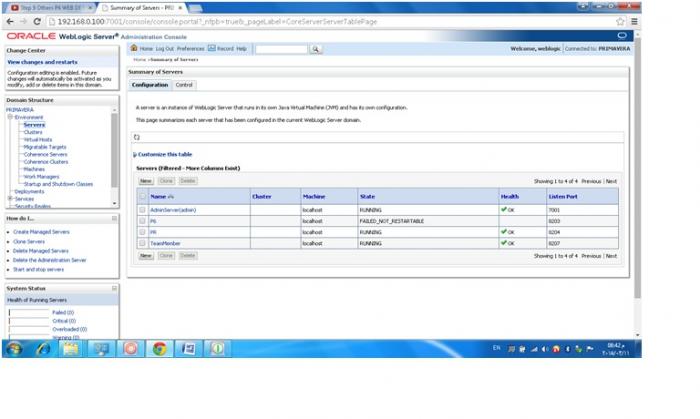The width and height of the screenshot is (700, 419).
Task: Click the main page vertical scrollbar
Action: point(638,170)
